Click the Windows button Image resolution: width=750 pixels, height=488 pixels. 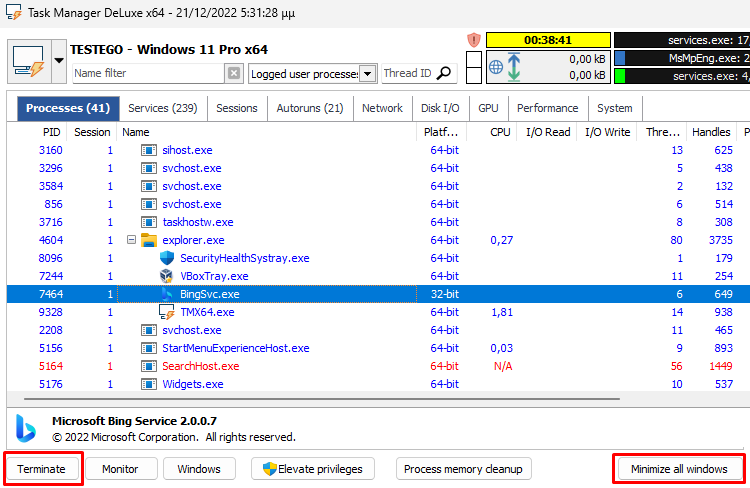click(x=199, y=469)
